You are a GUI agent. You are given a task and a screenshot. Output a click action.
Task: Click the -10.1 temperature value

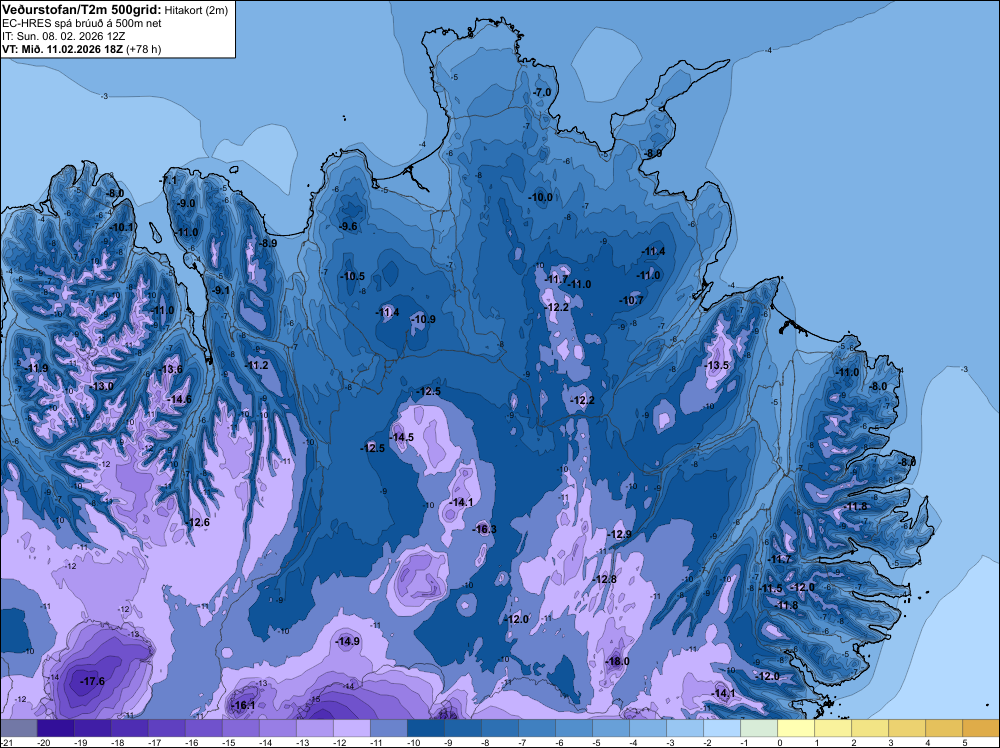[x=122, y=227]
